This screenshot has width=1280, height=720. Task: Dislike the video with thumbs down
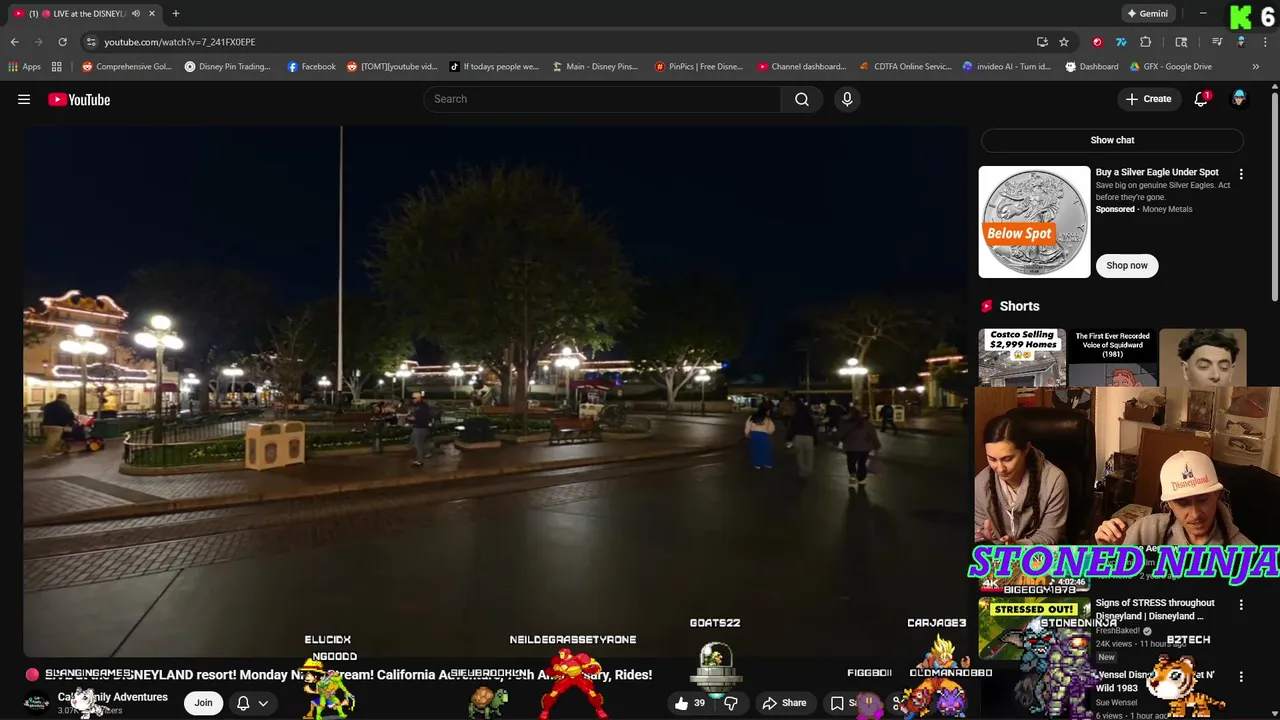[x=731, y=703]
